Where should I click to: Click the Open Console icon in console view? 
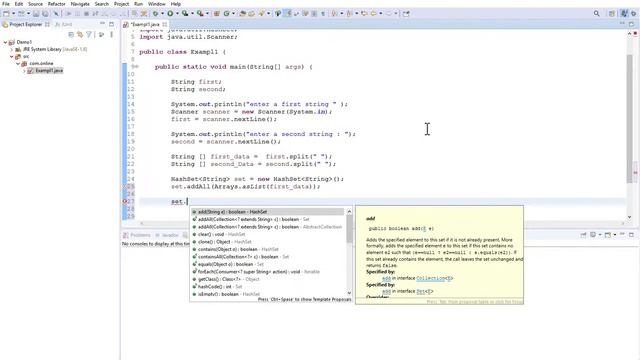(608, 235)
